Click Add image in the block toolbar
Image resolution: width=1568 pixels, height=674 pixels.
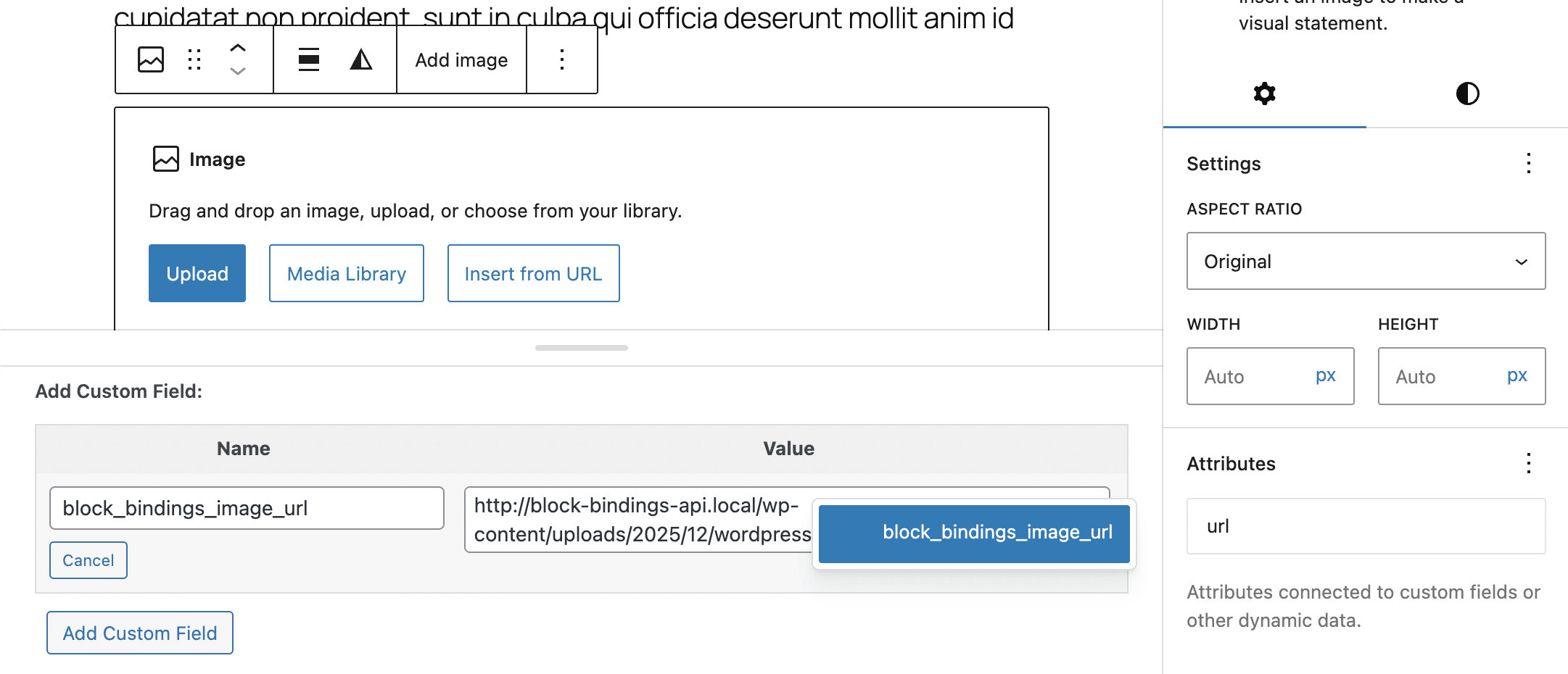[x=461, y=59]
